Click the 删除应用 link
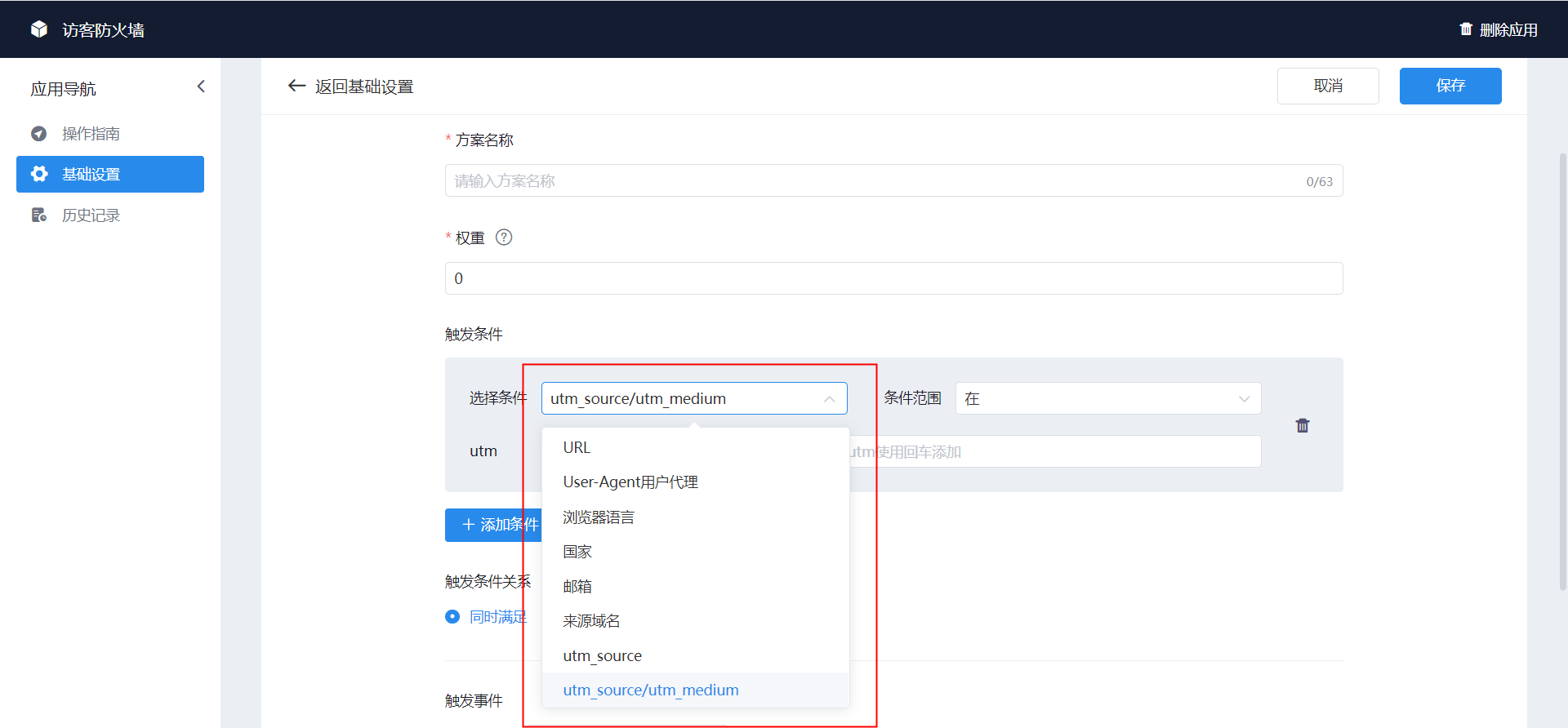Image resolution: width=1568 pixels, height=728 pixels. pos(1499,29)
